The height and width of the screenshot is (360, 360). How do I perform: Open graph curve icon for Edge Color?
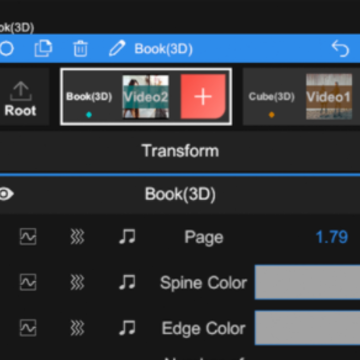[28, 328]
